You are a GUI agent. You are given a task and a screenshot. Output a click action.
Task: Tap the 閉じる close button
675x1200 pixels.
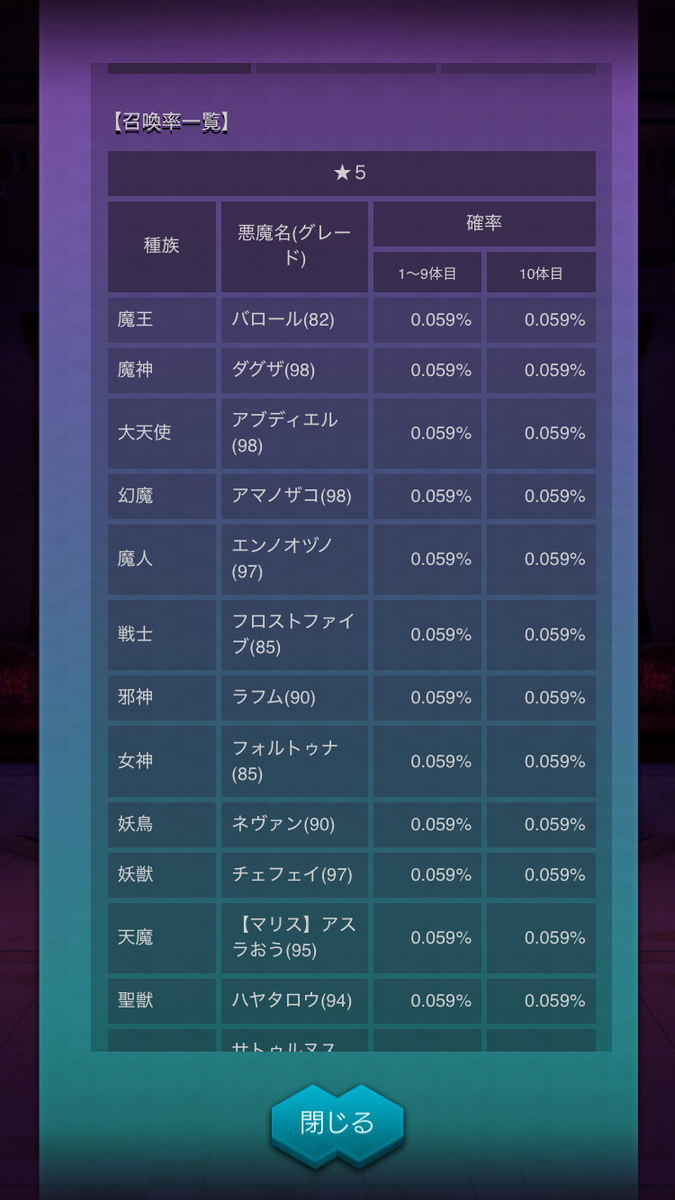point(337,1122)
